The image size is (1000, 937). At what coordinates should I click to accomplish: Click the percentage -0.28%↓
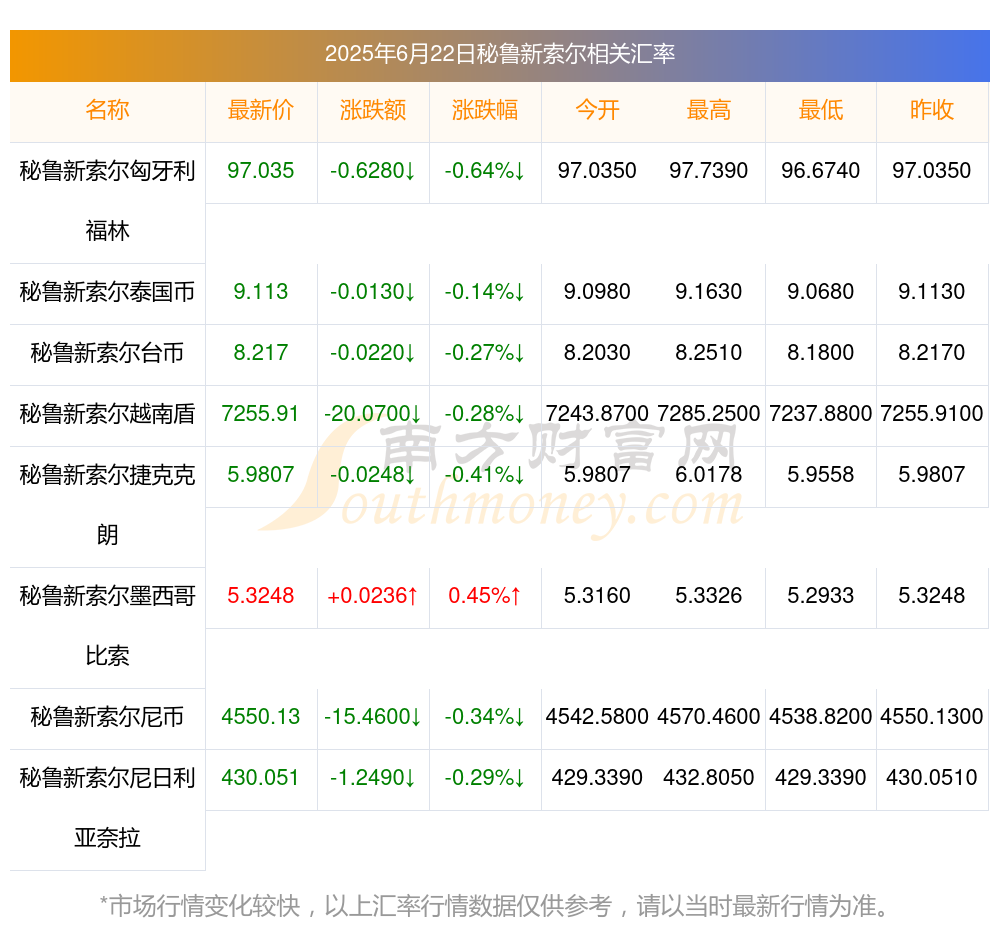click(485, 414)
